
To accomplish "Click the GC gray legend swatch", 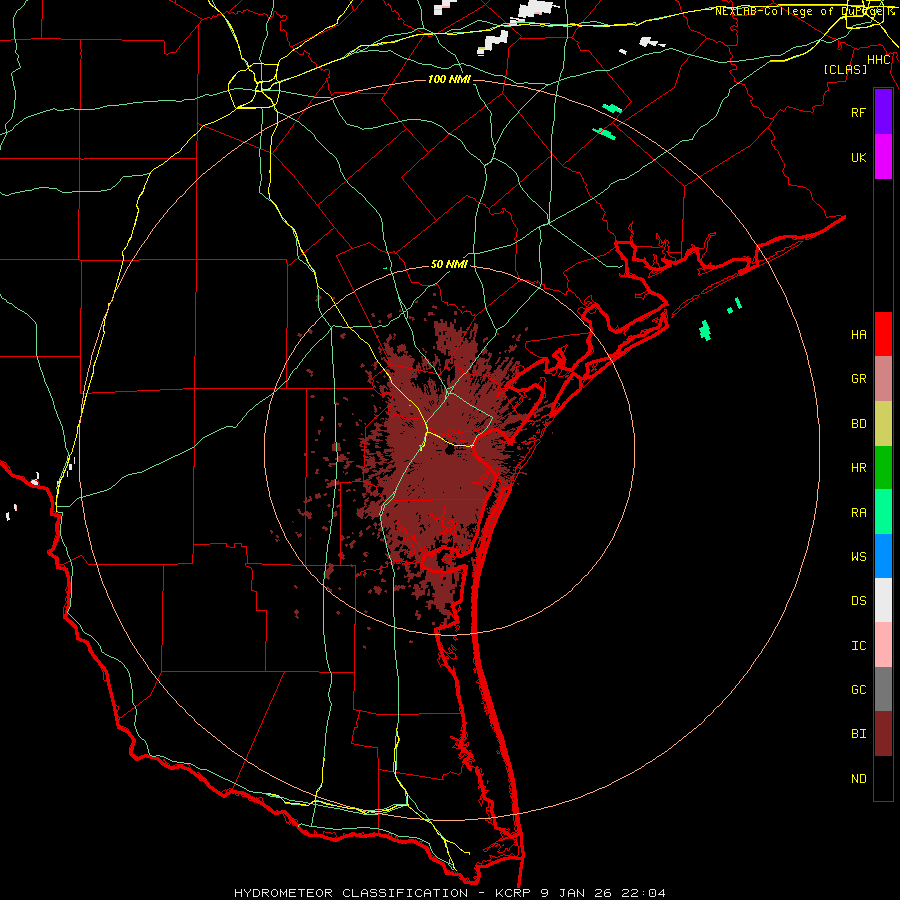I will pyautogui.click(x=883, y=689).
